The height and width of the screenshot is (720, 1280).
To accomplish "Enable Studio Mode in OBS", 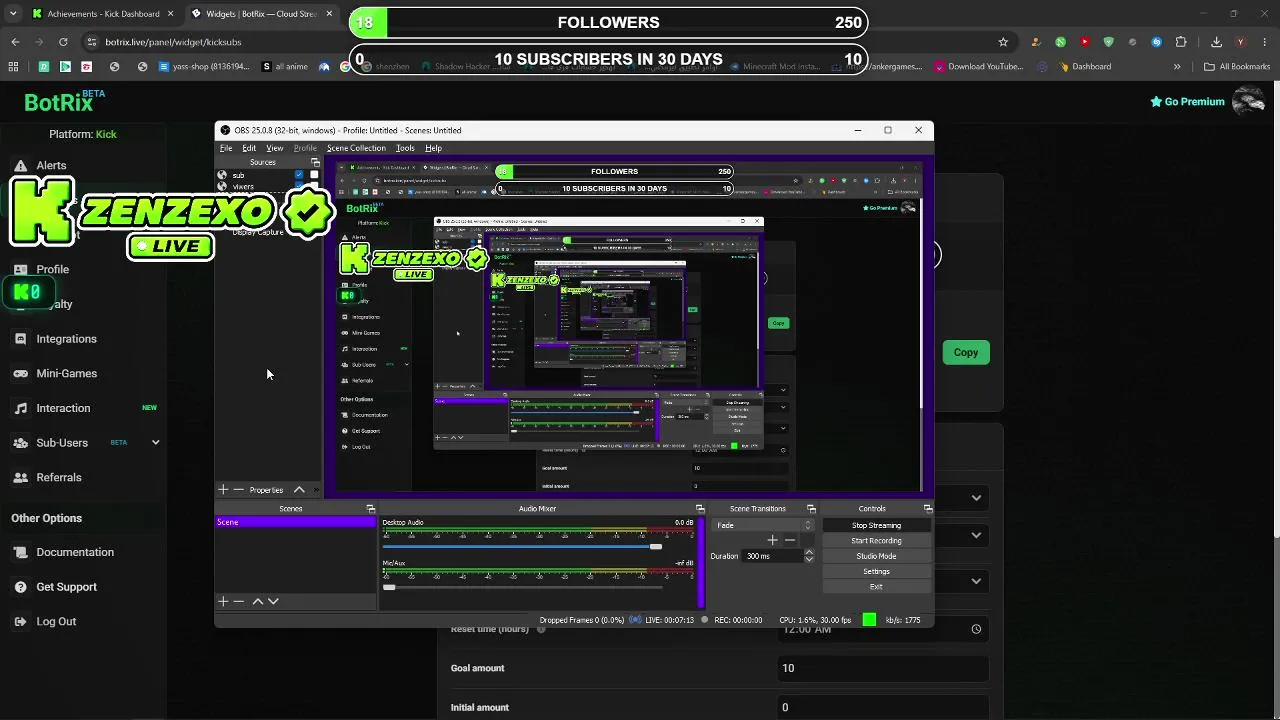I will click(x=876, y=556).
